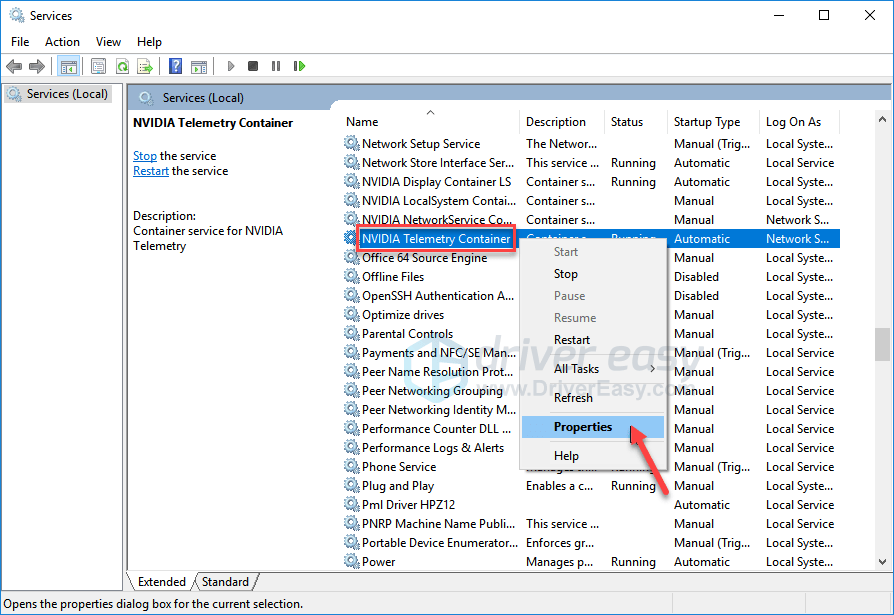The height and width of the screenshot is (615, 894).
Task: Sort by the Startup Type column header
Action: click(706, 122)
